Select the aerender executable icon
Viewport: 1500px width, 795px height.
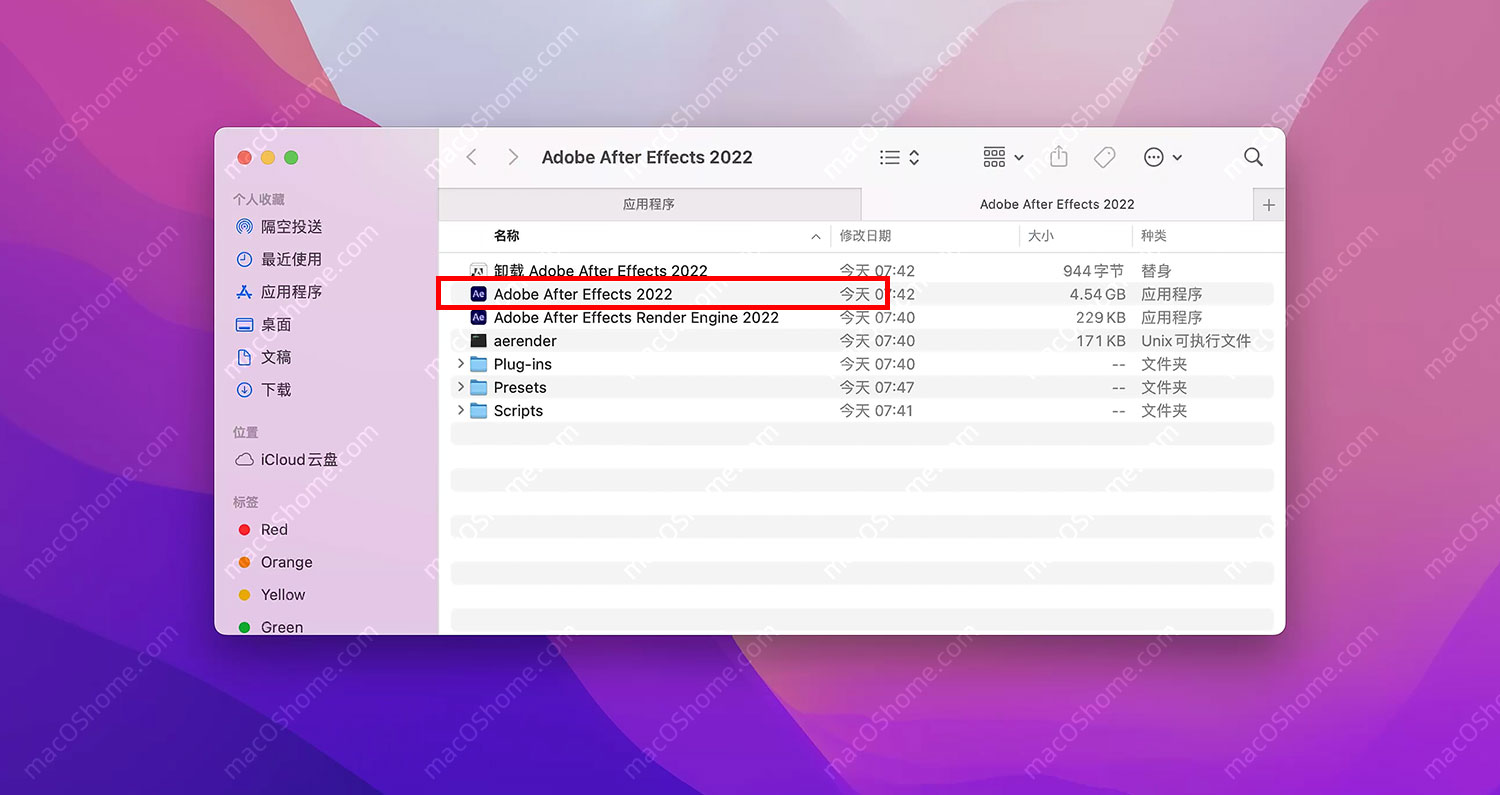[478, 341]
